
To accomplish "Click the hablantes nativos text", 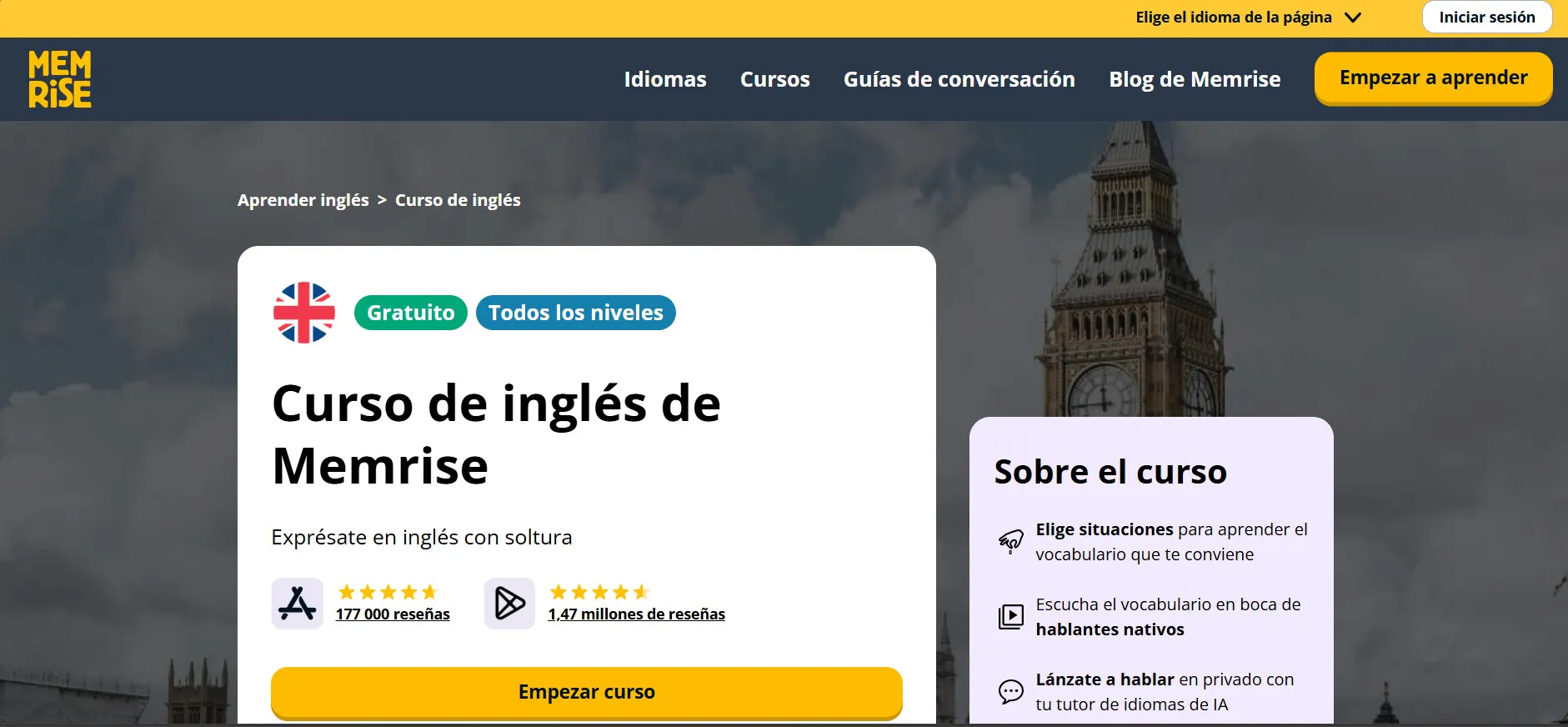I will pos(1110,629).
